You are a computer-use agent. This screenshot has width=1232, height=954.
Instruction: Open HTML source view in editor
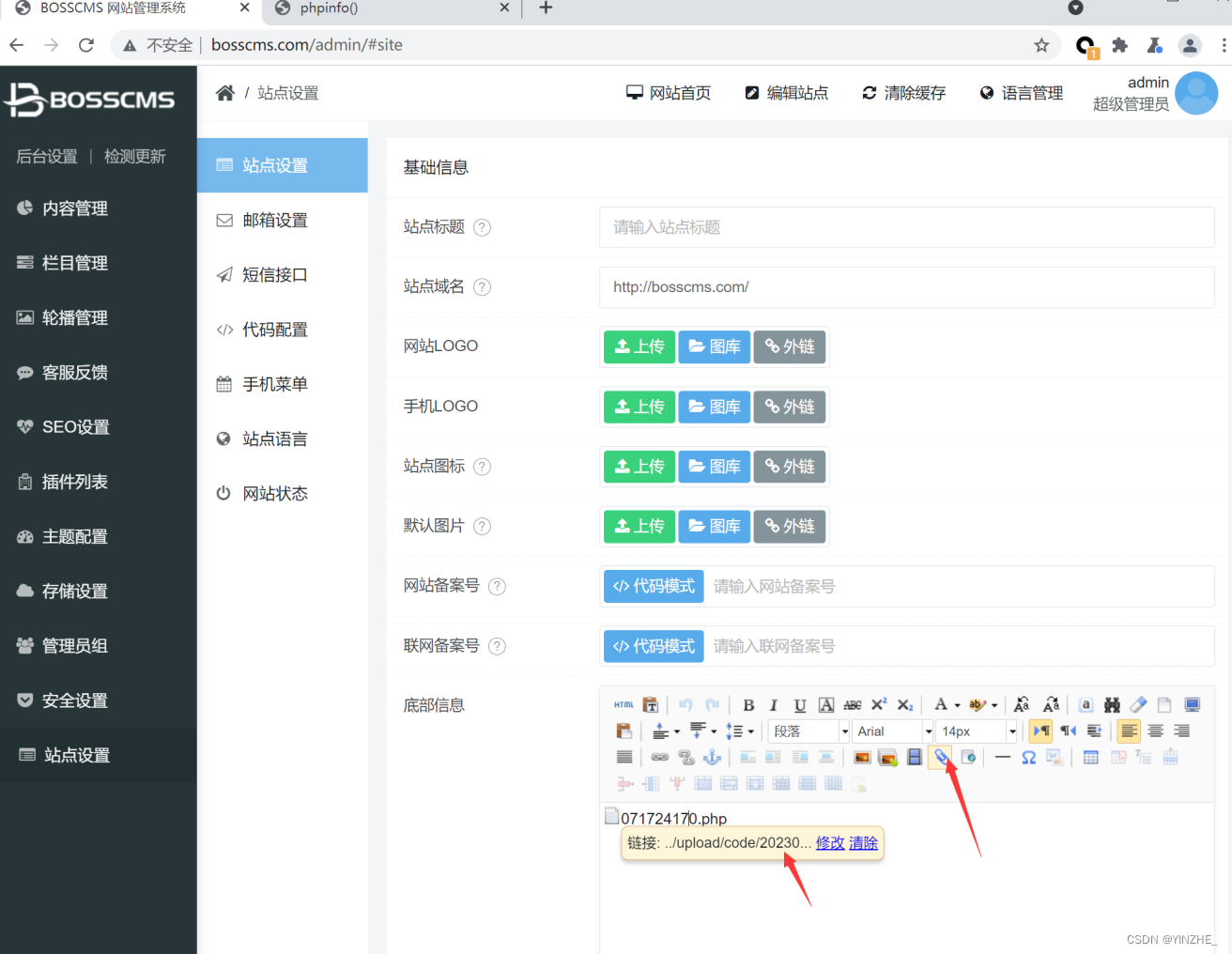coord(624,704)
